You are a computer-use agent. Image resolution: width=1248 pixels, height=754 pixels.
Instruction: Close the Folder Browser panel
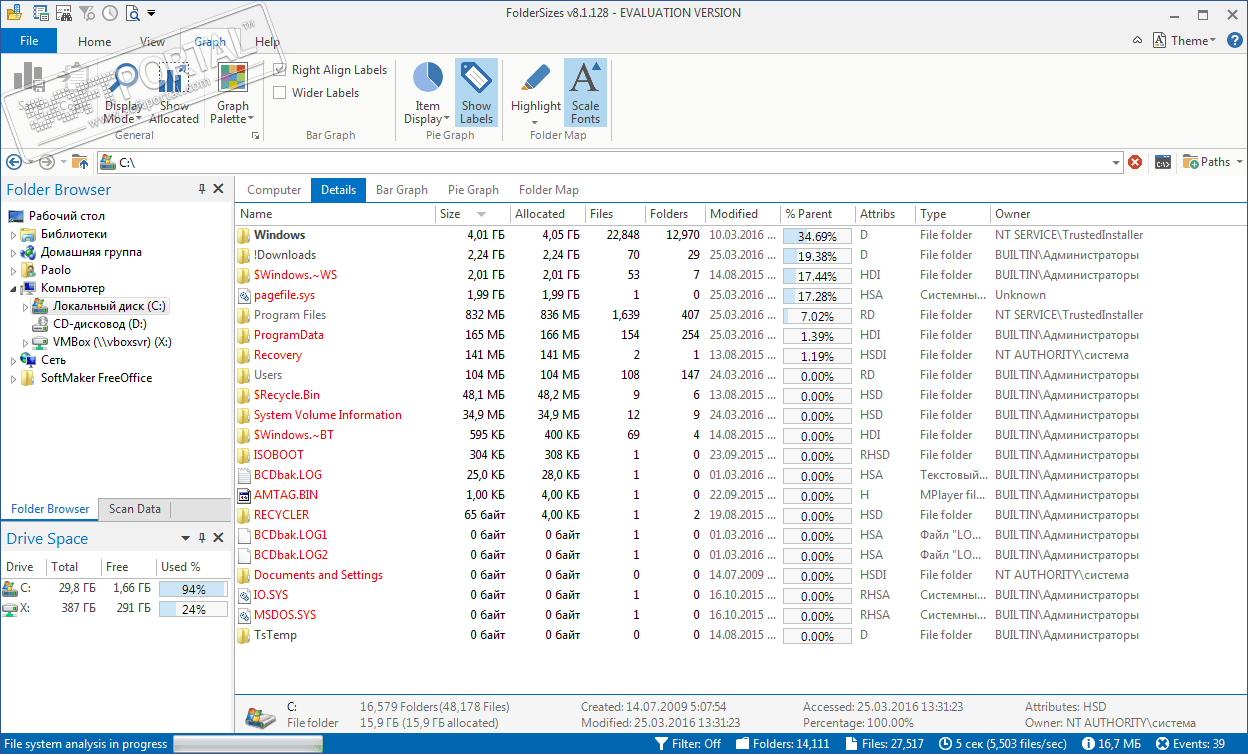coord(218,189)
